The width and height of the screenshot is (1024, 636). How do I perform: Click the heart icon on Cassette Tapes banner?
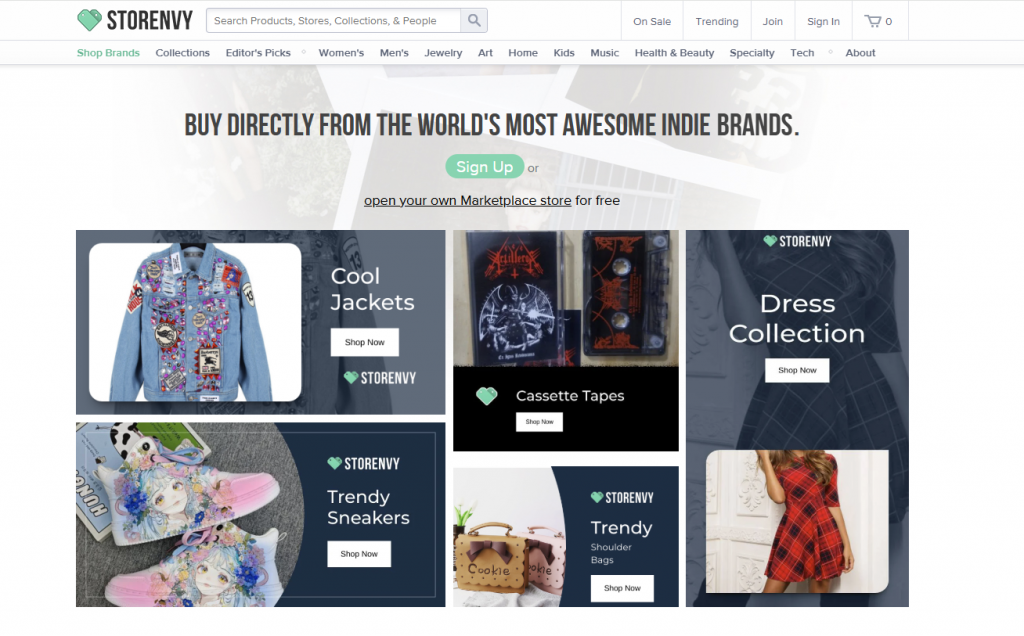tap(487, 396)
